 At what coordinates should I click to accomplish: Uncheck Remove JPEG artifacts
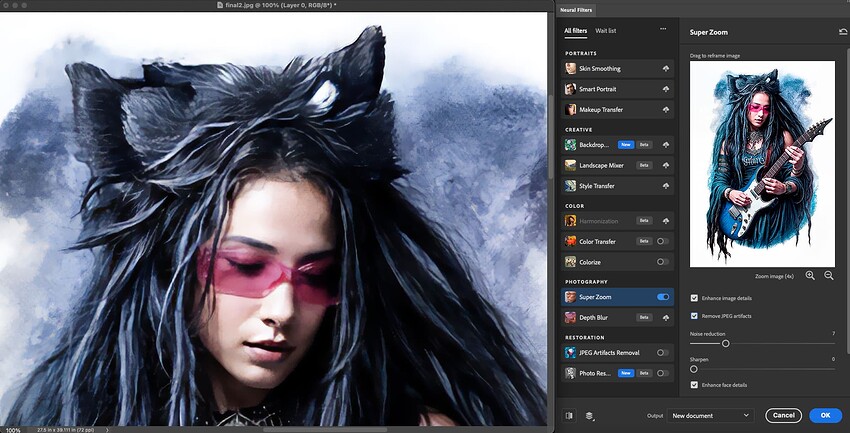694,316
